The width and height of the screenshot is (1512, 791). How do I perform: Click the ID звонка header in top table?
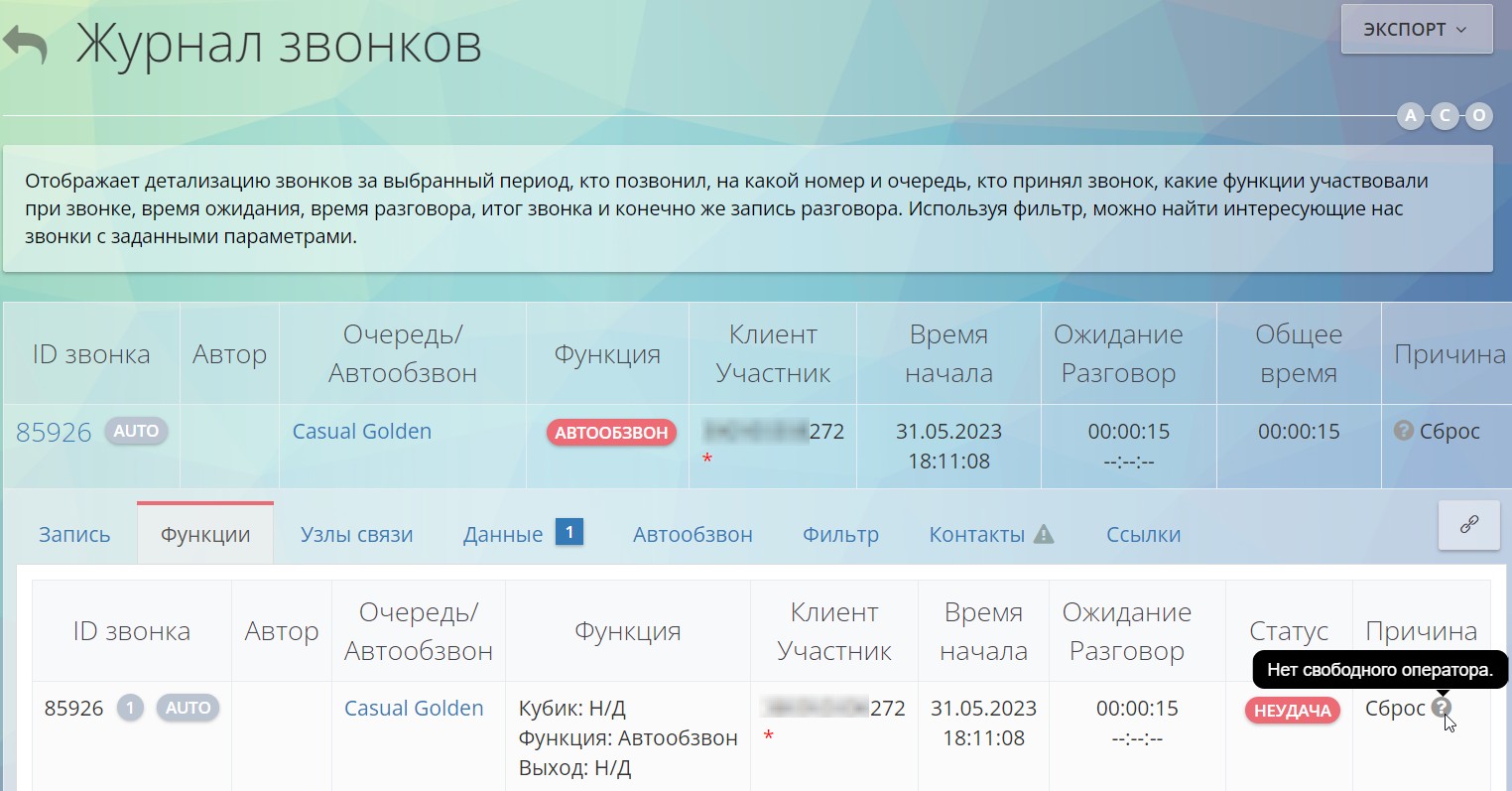click(x=91, y=354)
